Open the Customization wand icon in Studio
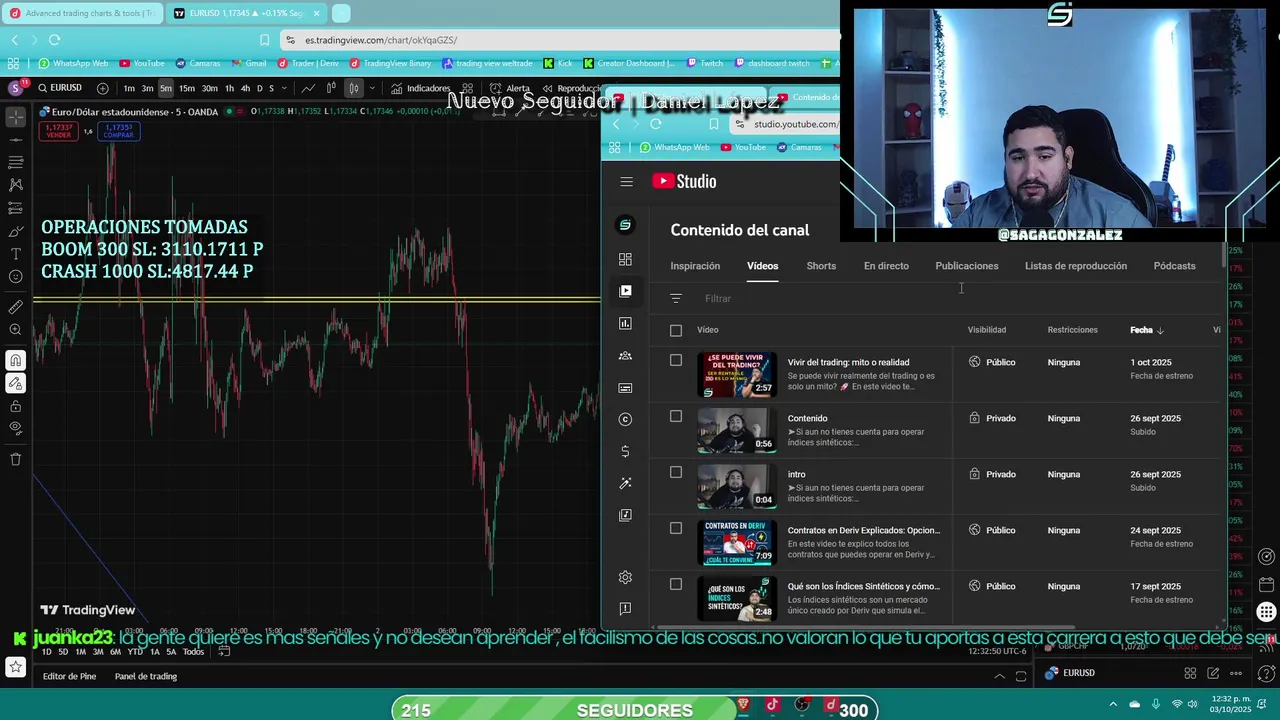This screenshot has width=1280, height=720. pos(625,483)
